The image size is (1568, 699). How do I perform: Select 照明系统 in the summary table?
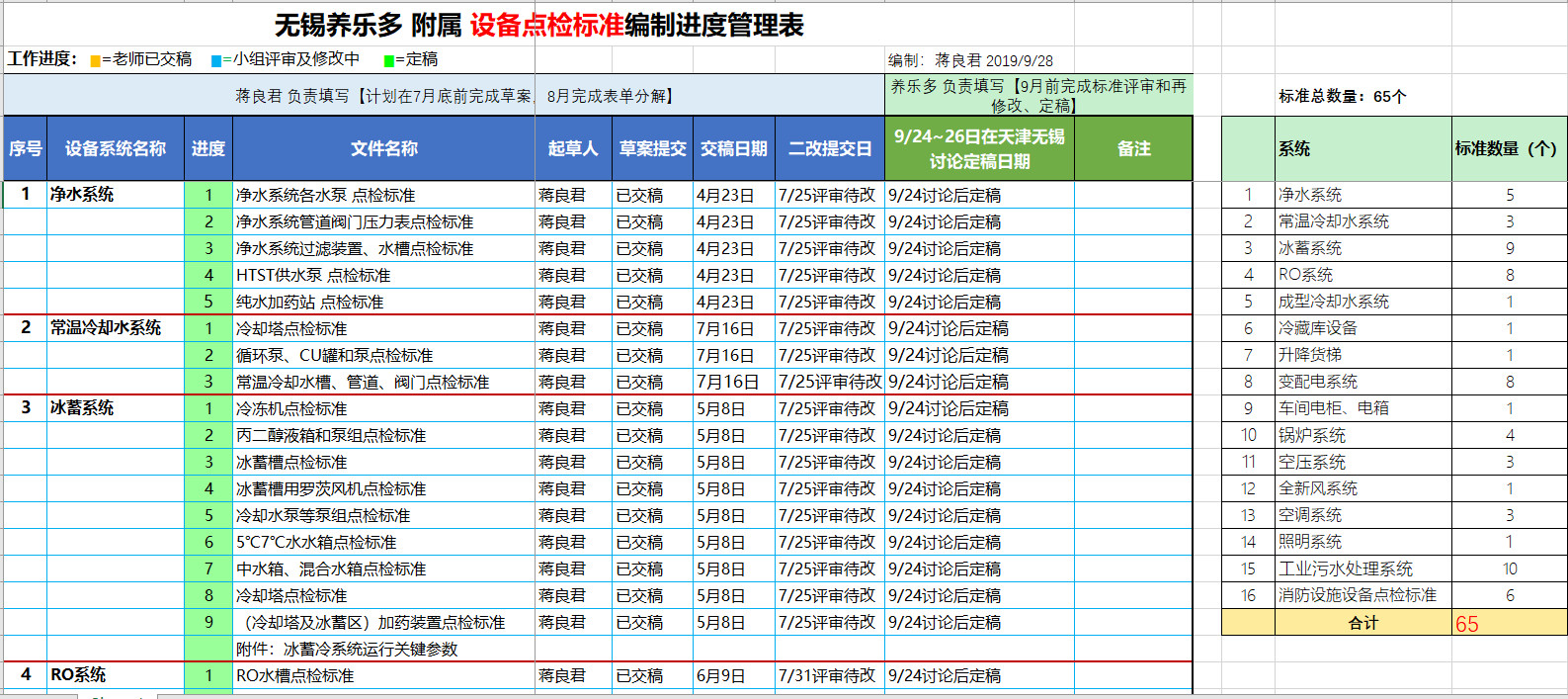pos(1363,542)
